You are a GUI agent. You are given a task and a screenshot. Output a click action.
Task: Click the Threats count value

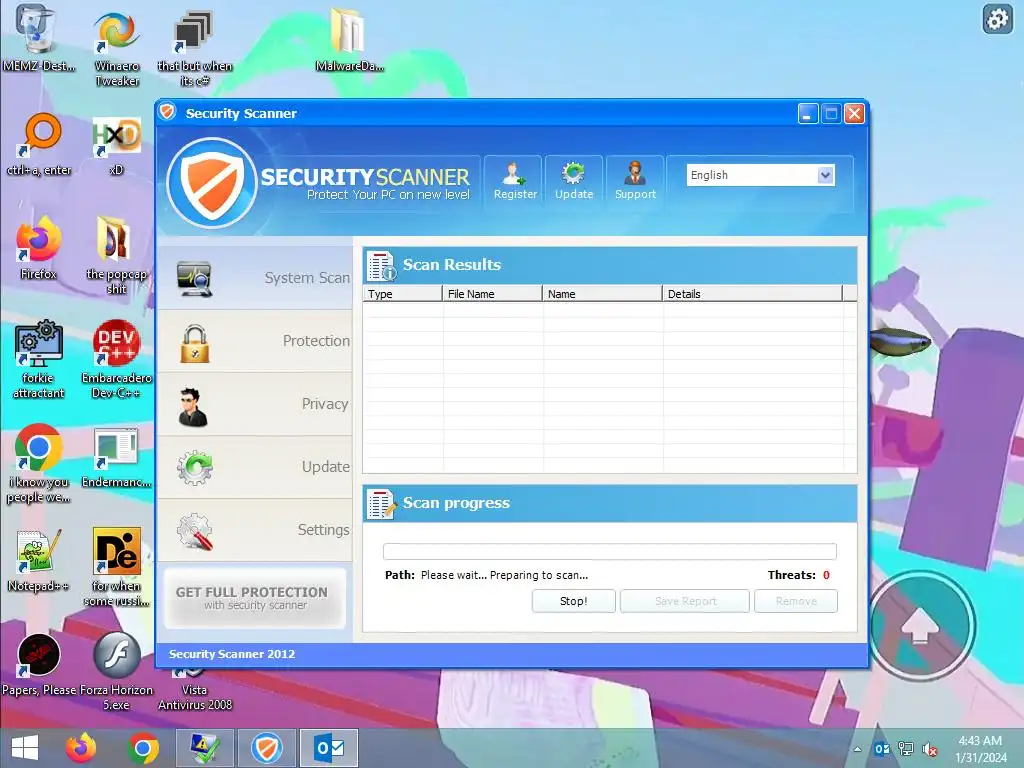point(826,575)
